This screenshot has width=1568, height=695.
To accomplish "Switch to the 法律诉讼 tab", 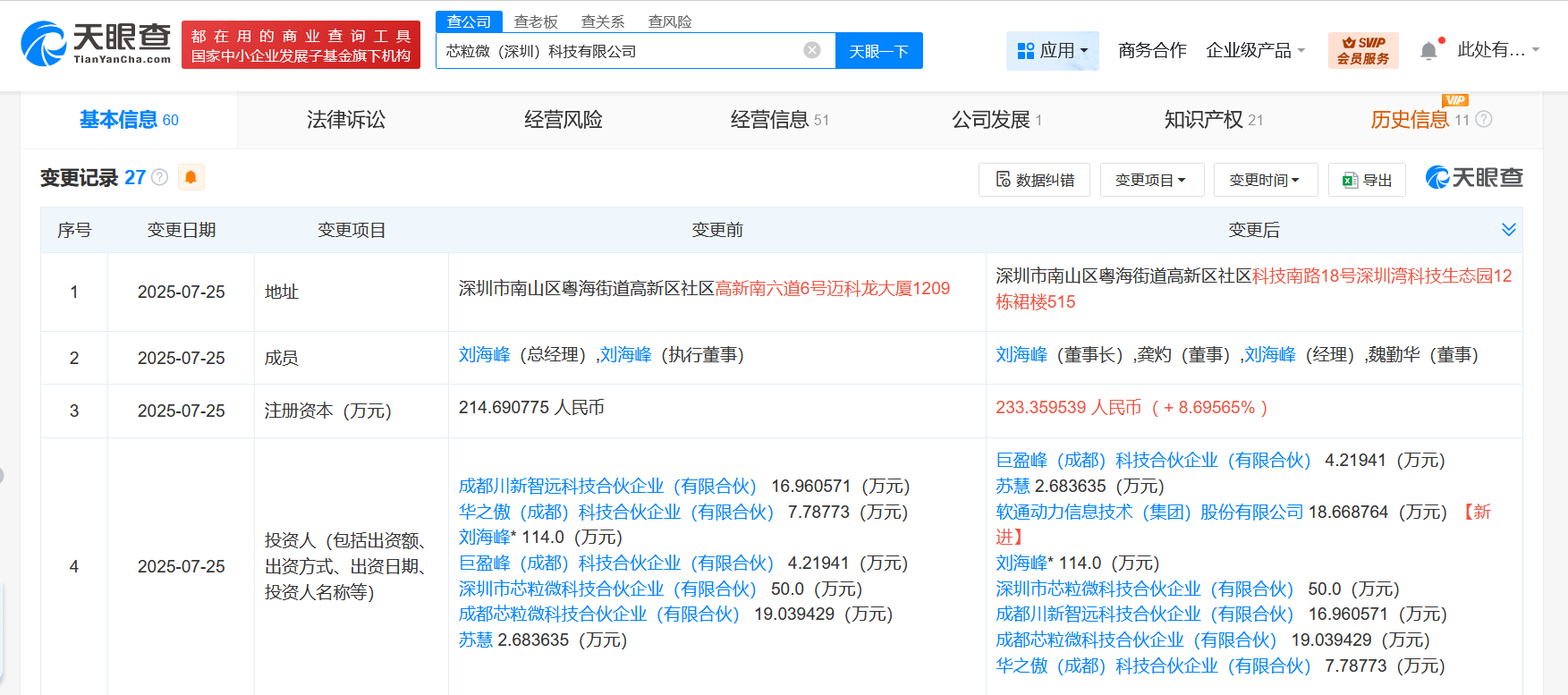I will click(346, 120).
